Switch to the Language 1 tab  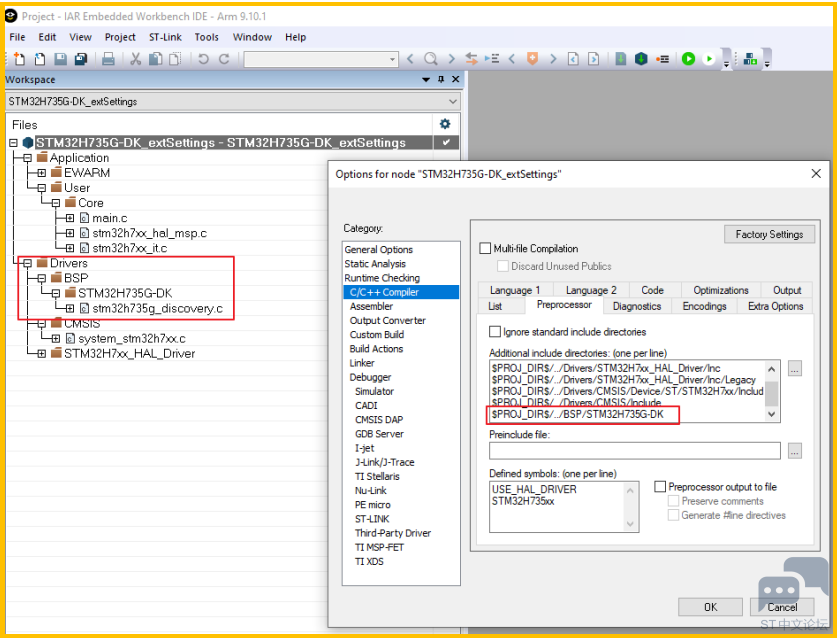515,290
